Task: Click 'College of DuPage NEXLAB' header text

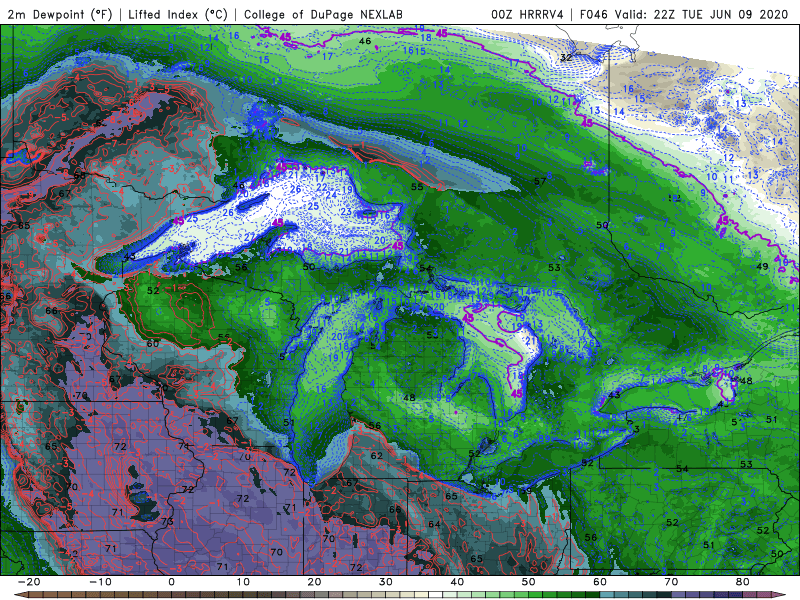Action: point(323,14)
